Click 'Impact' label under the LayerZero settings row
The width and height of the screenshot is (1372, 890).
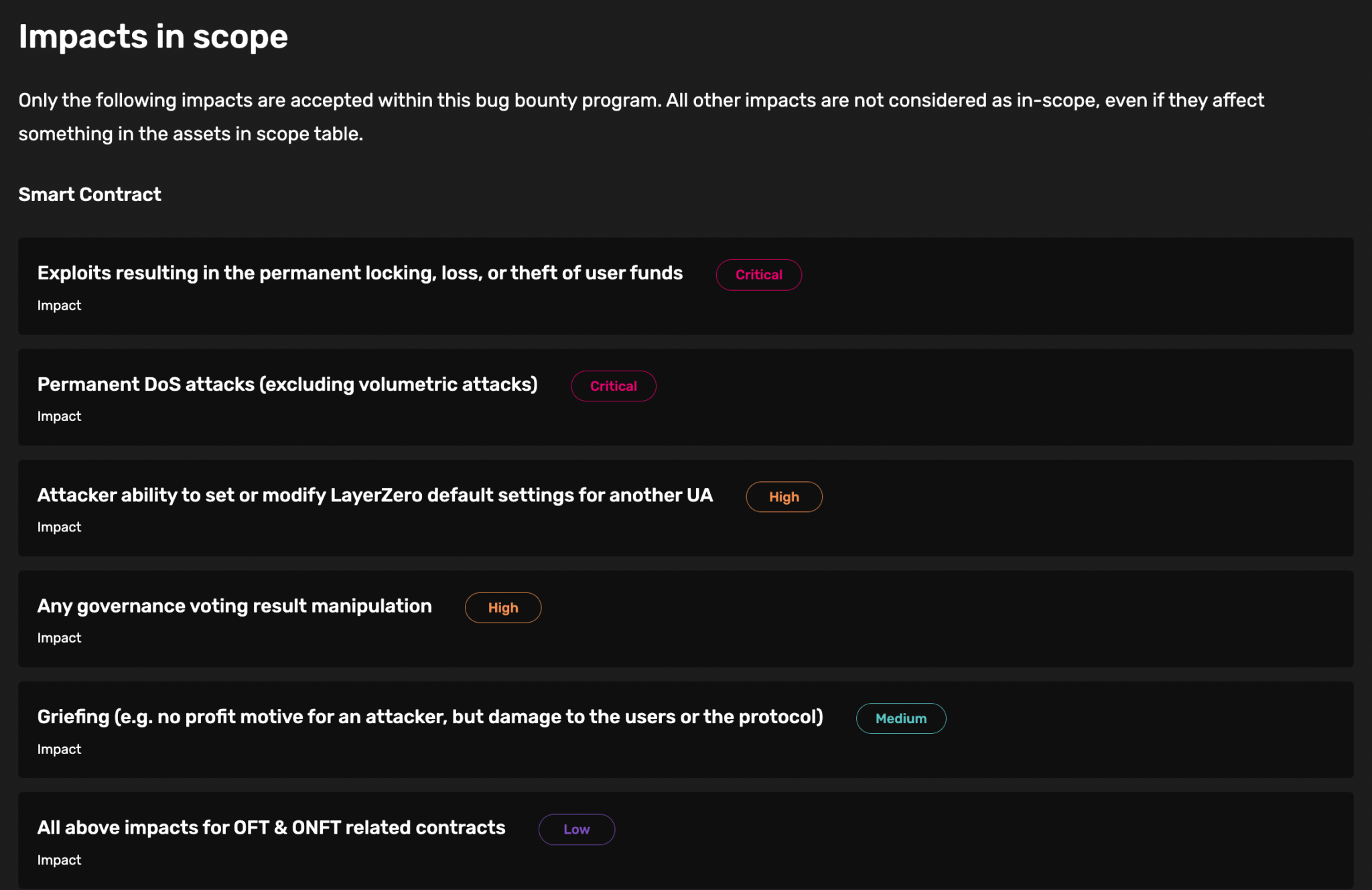click(x=59, y=527)
